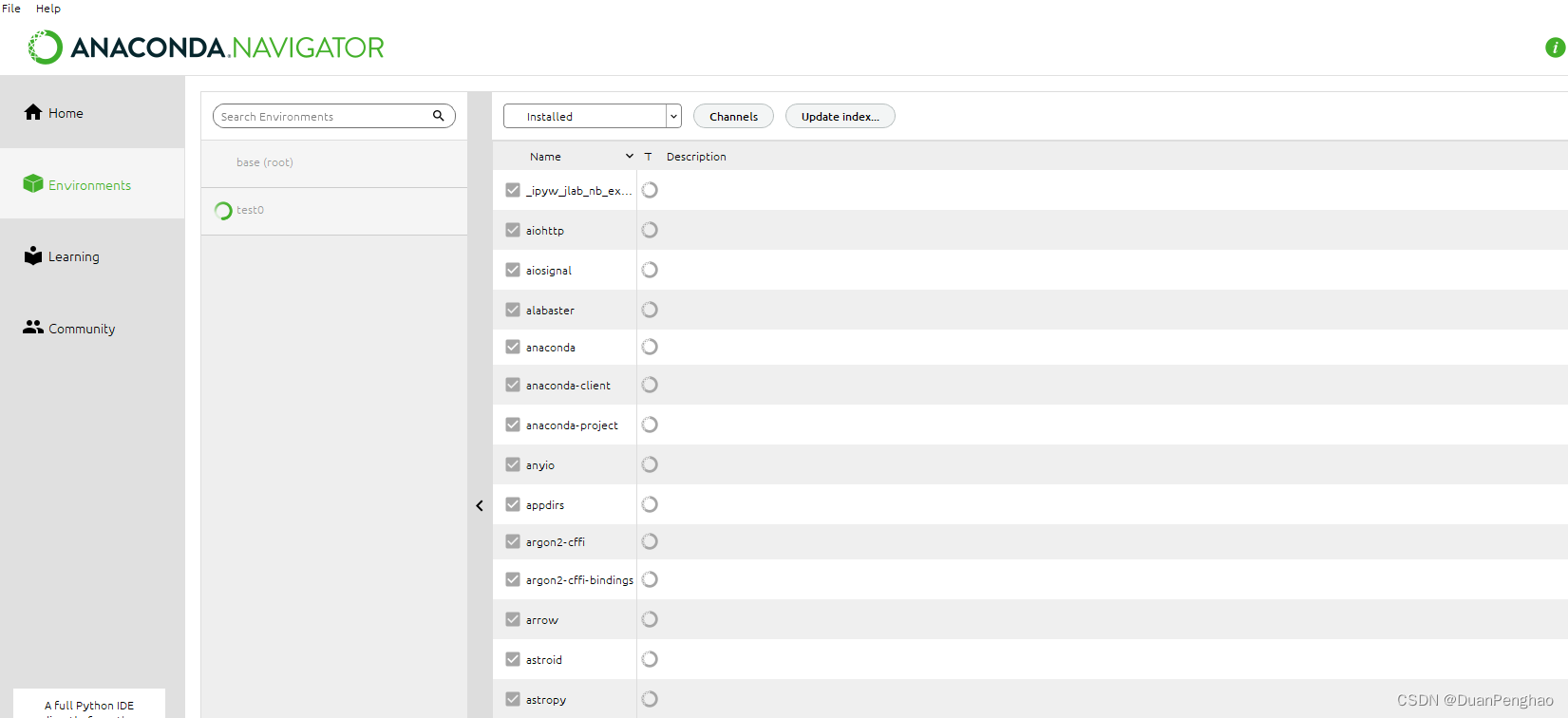Click the type indicator for aiohttp

[650, 230]
